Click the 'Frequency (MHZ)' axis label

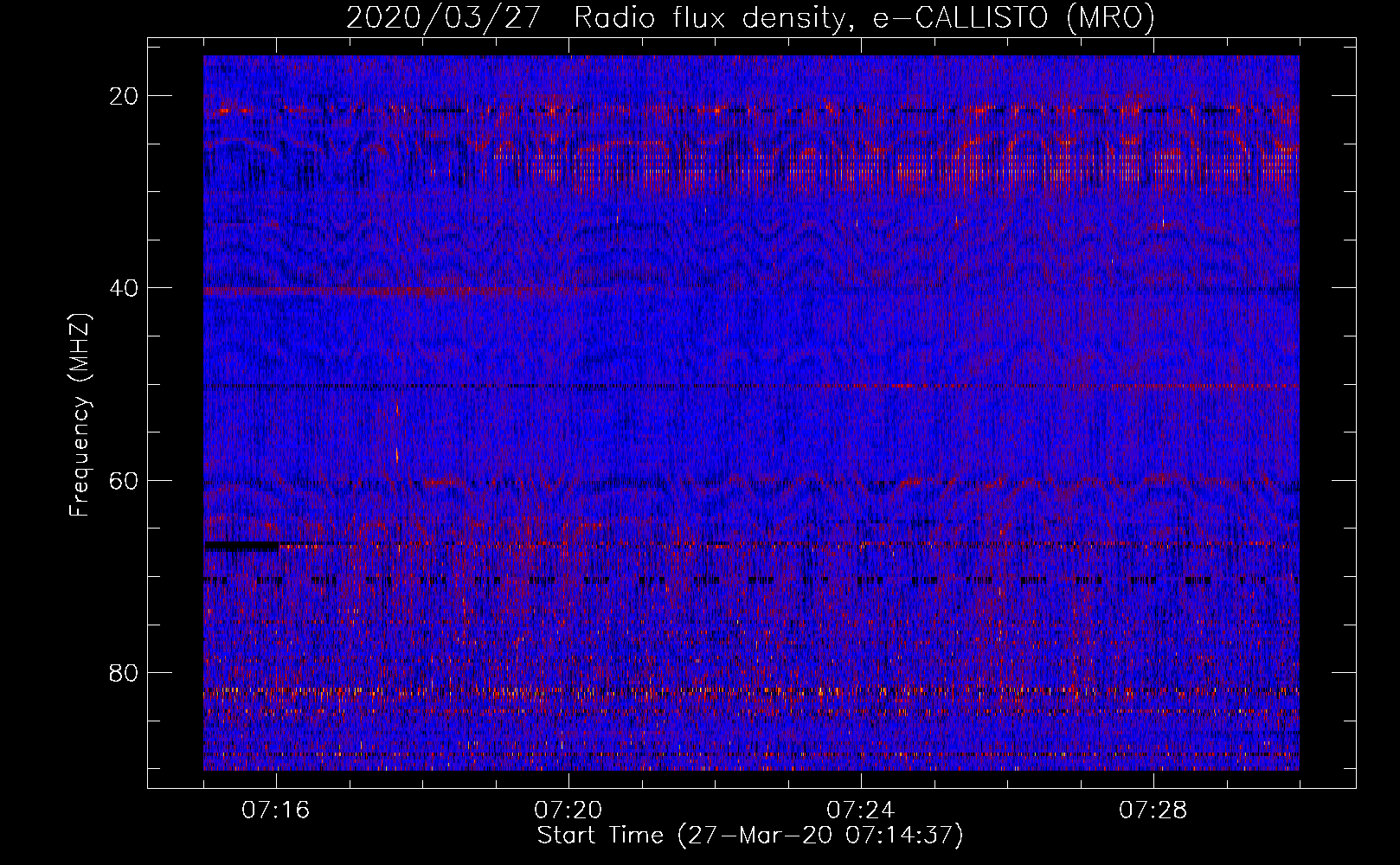tap(80, 414)
